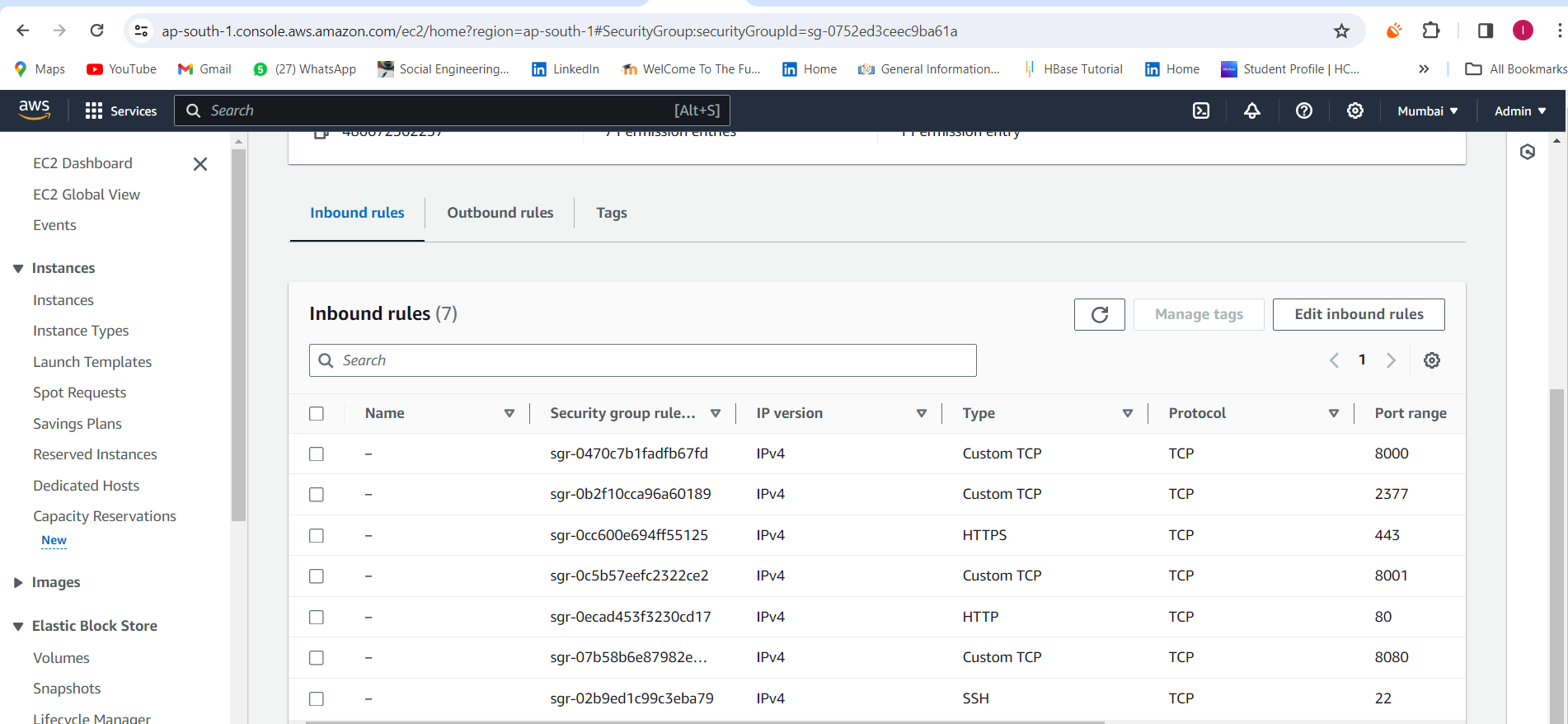Click the AWS console settings gear

1355,110
